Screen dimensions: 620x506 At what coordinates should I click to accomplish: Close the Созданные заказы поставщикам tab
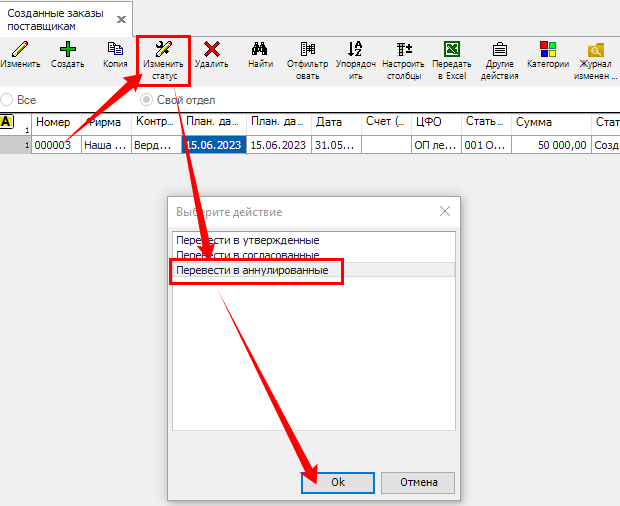[x=121, y=18]
